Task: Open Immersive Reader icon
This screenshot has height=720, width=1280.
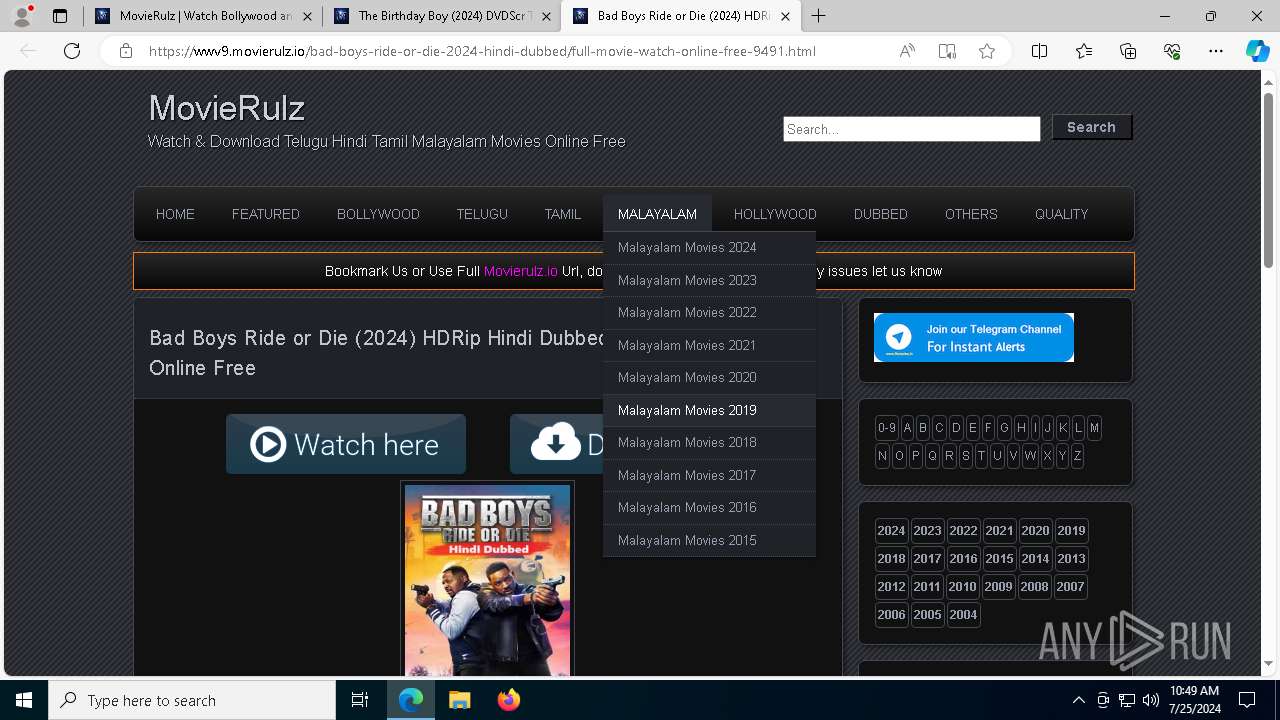Action: [x=947, y=51]
